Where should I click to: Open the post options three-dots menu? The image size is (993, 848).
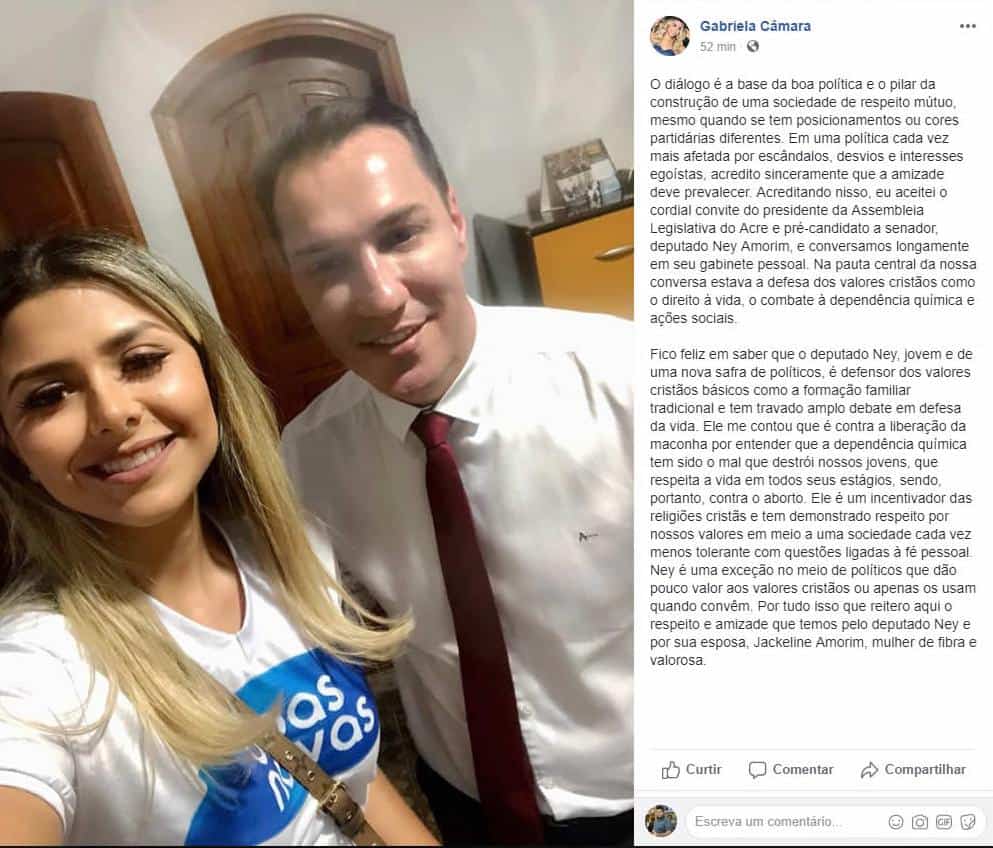(967, 26)
